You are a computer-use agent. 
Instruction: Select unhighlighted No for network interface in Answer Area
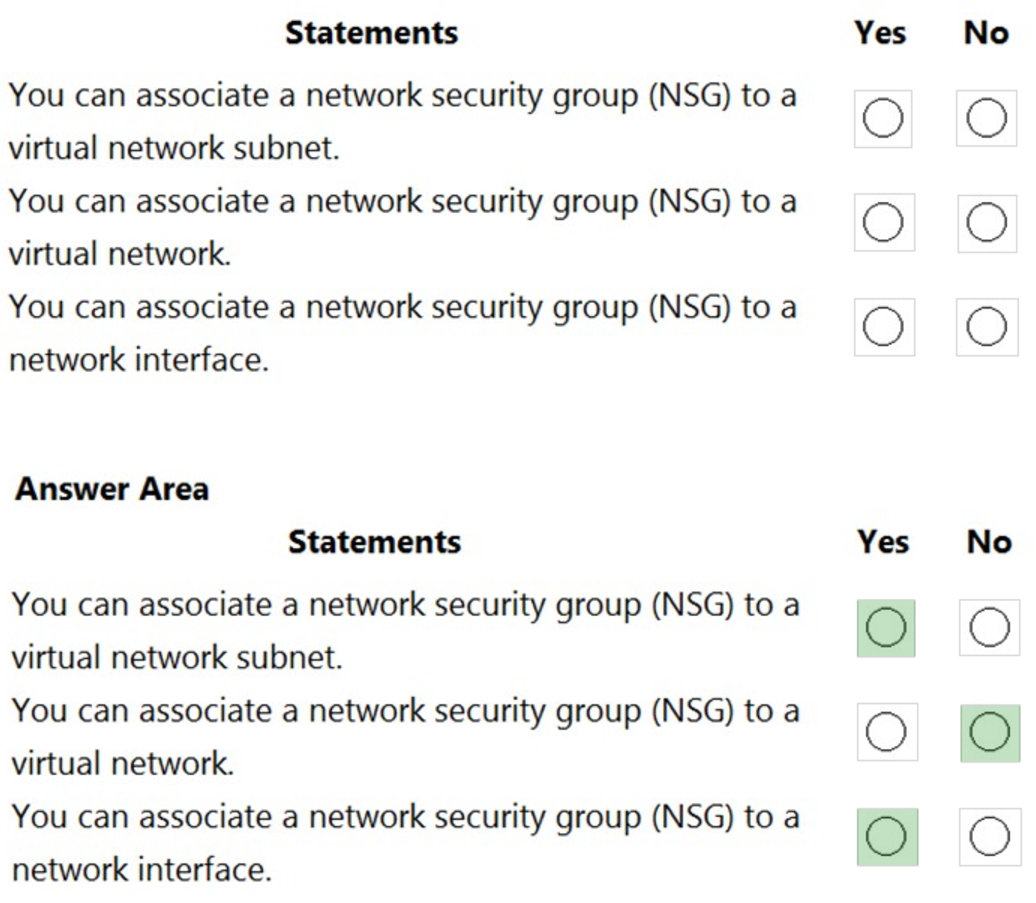pos(989,837)
